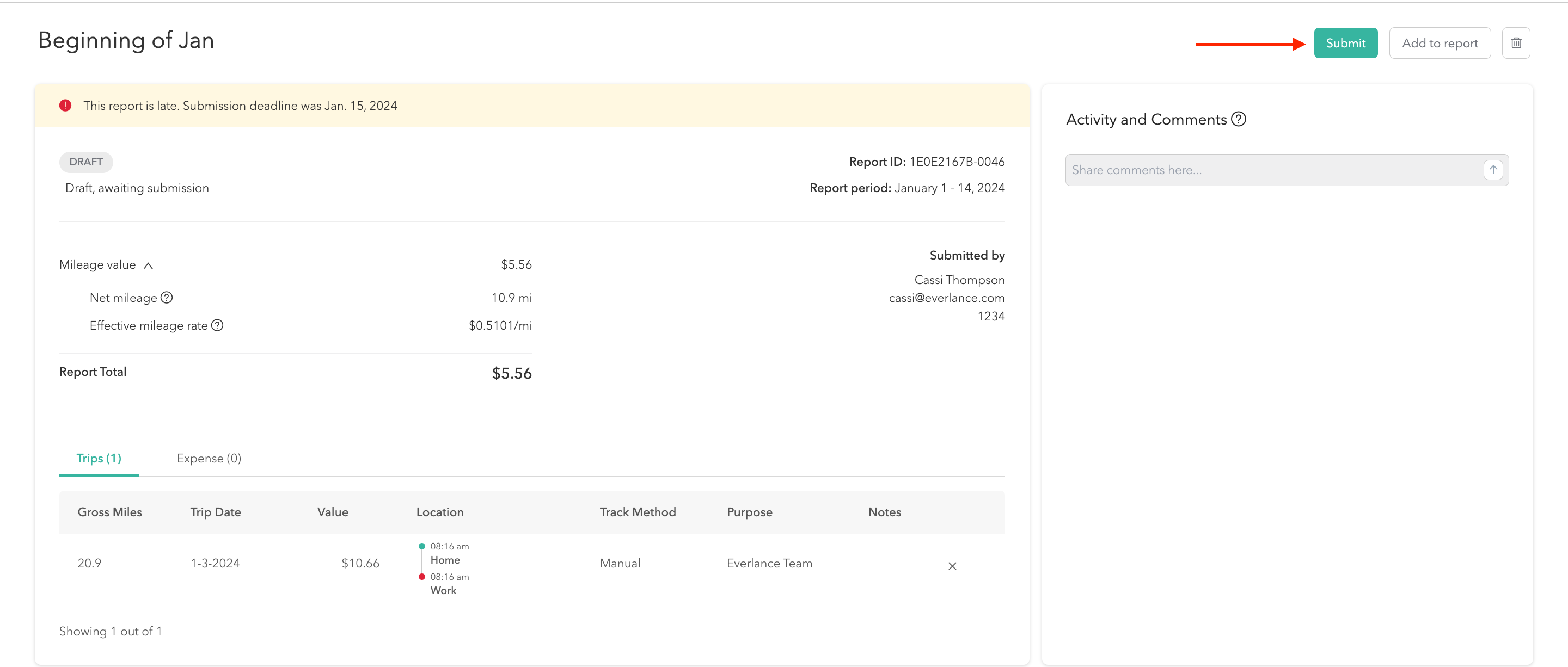1568x667 pixels.
Task: Collapse the Mileage value section
Action: pos(148,265)
